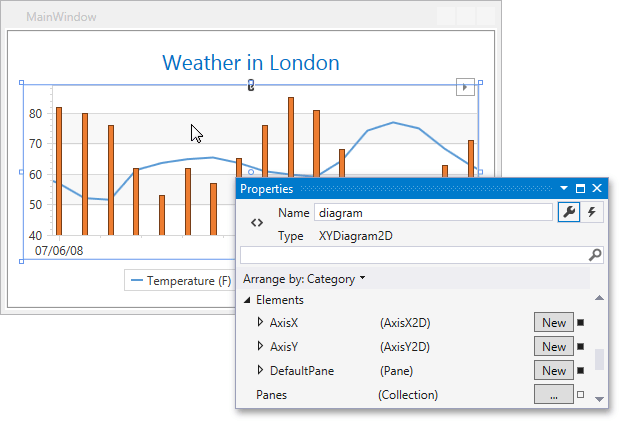621x423 pixels.
Task: Click the Panes property marker square
Action: pyautogui.click(x=581, y=394)
